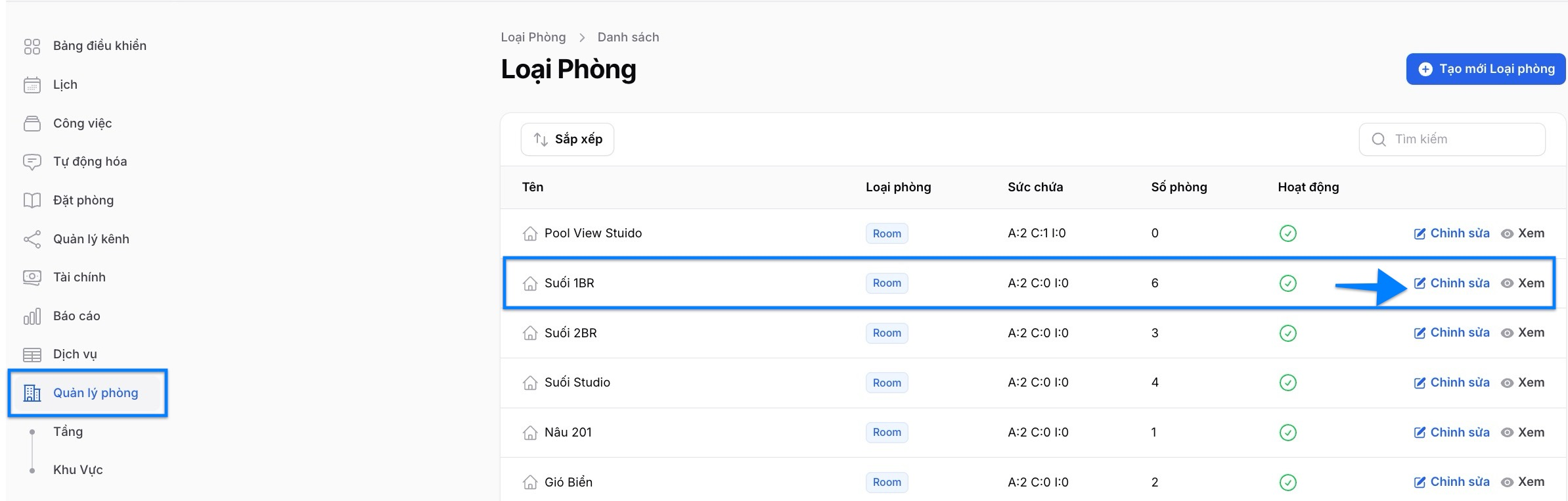Toggle active checkmark for Suối 1BR
Image resolution: width=1568 pixels, height=501 pixels.
(1288, 283)
